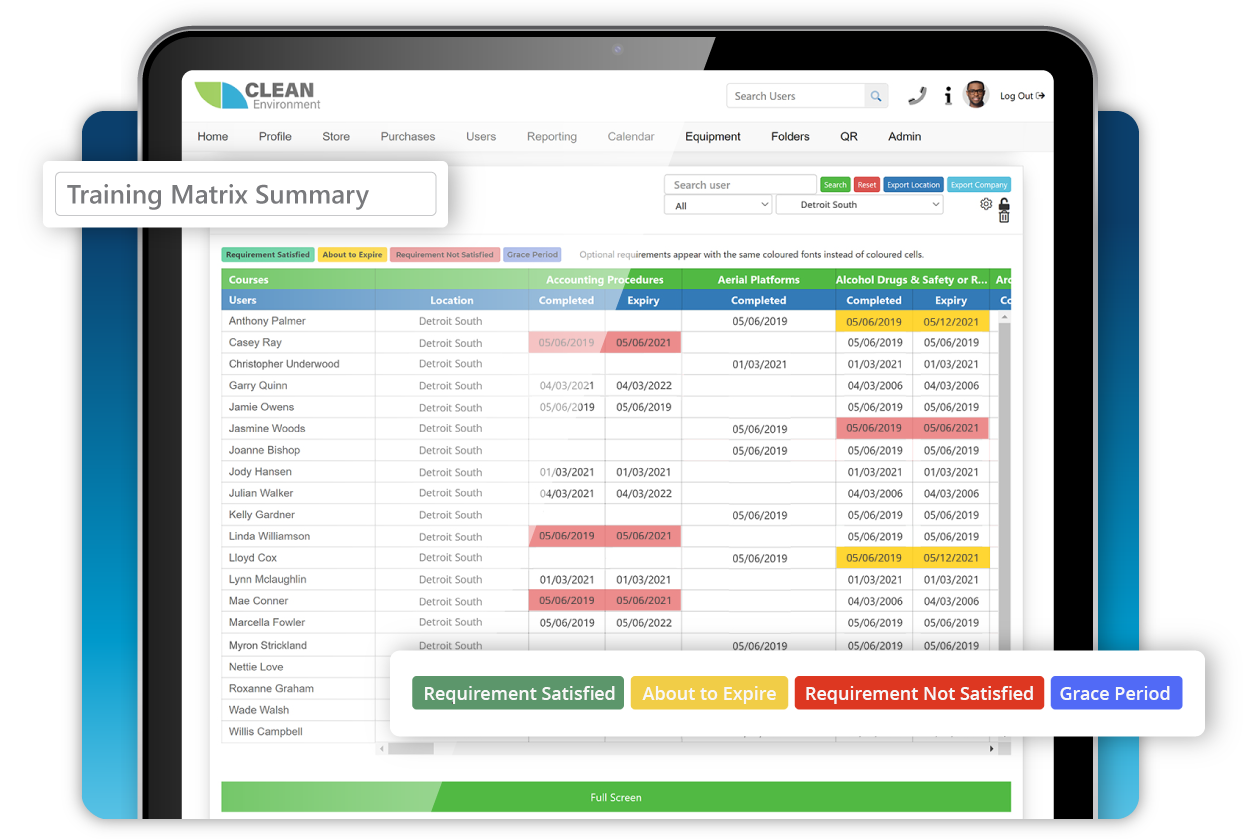Click the unlock padlock icon
The height and width of the screenshot is (839, 1243).
(x=1004, y=203)
